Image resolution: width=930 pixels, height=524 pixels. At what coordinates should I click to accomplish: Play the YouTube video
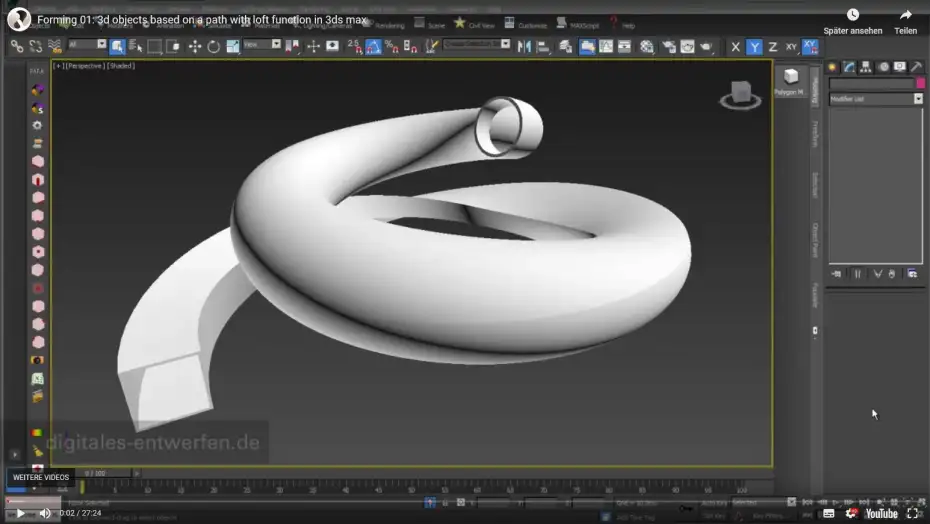[20, 513]
